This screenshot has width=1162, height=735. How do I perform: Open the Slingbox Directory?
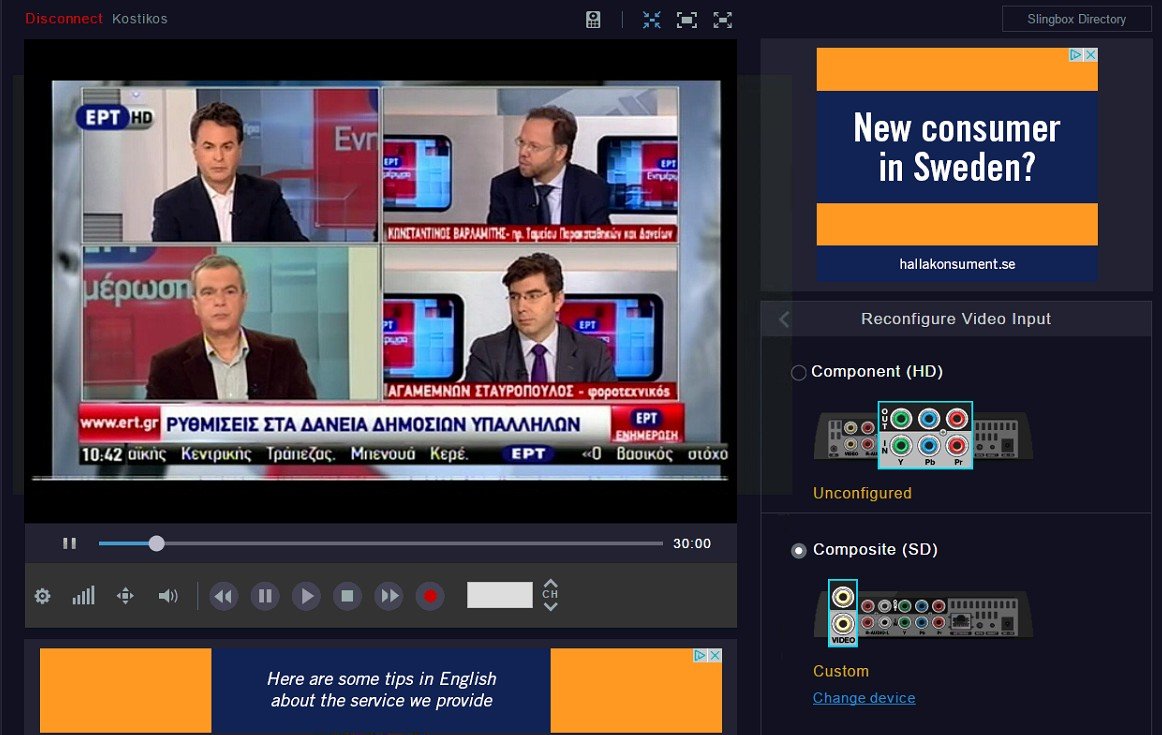(1076, 19)
